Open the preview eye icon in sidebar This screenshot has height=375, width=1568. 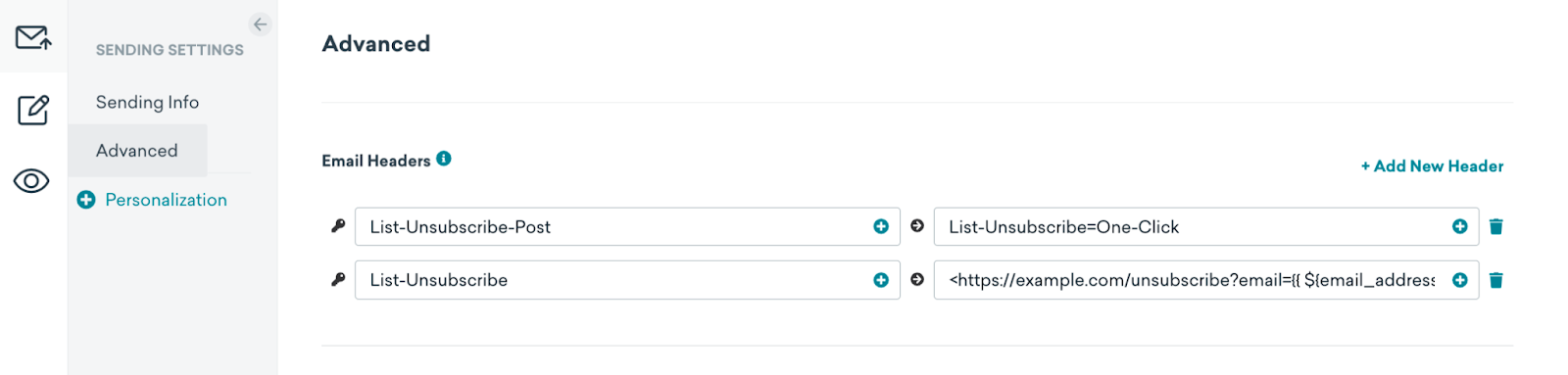(31, 181)
